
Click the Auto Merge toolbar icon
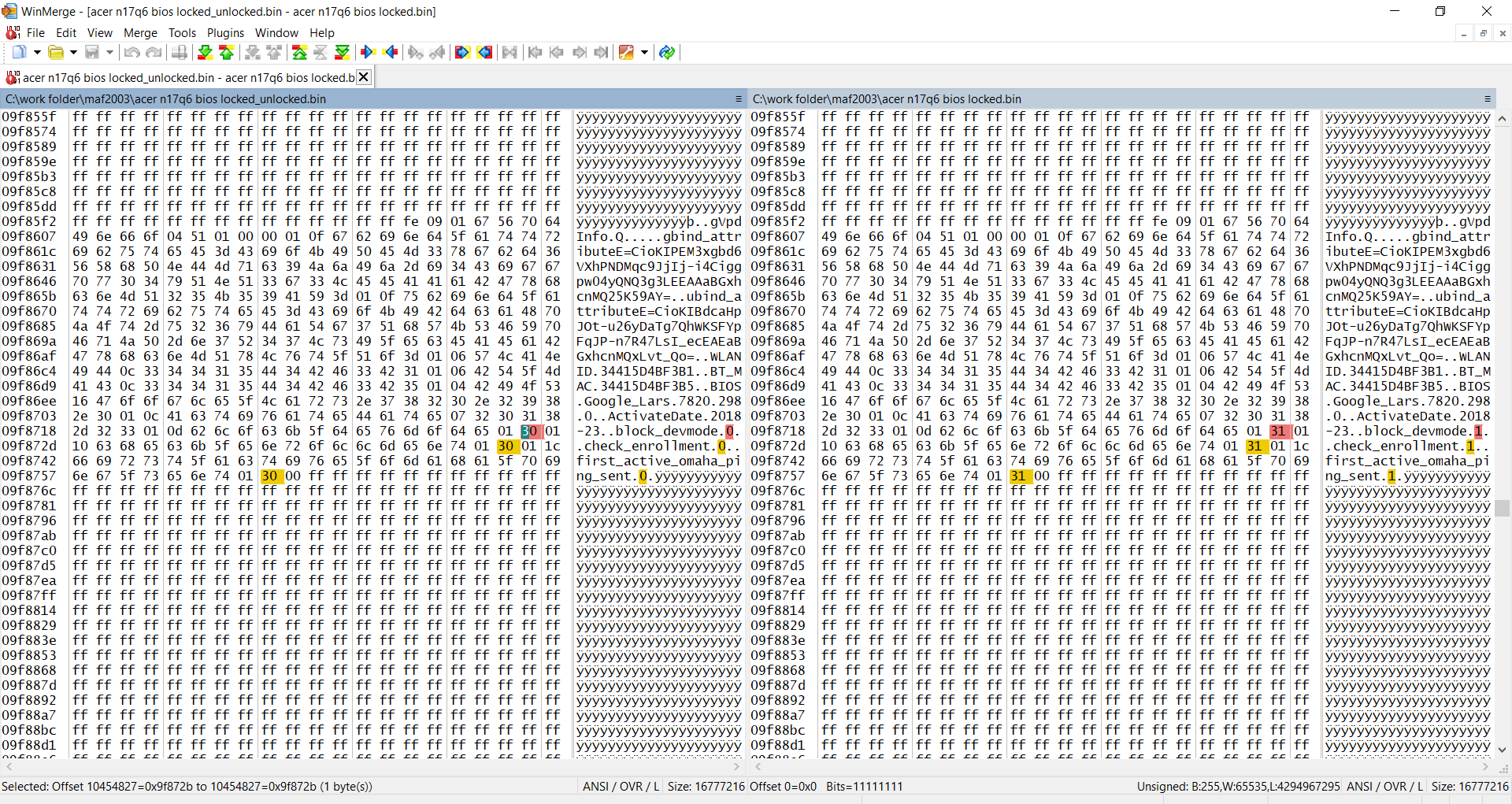point(510,53)
